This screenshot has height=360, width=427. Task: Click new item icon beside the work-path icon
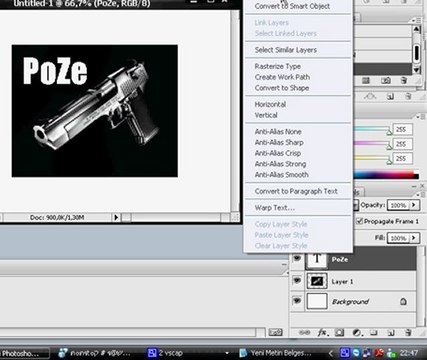(390, 96)
